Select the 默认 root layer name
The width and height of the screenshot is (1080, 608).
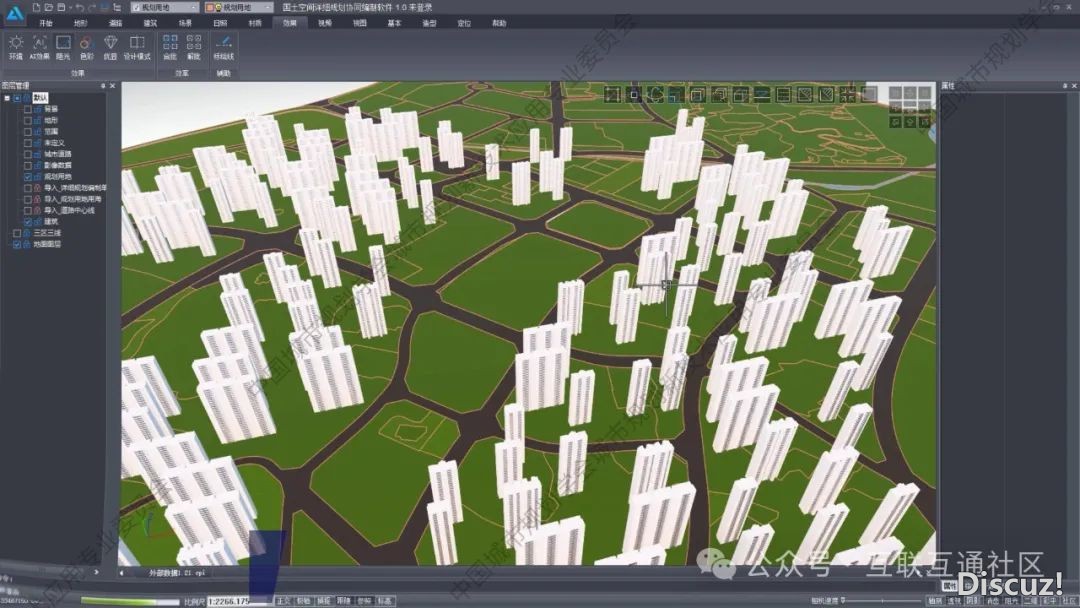[x=41, y=98]
